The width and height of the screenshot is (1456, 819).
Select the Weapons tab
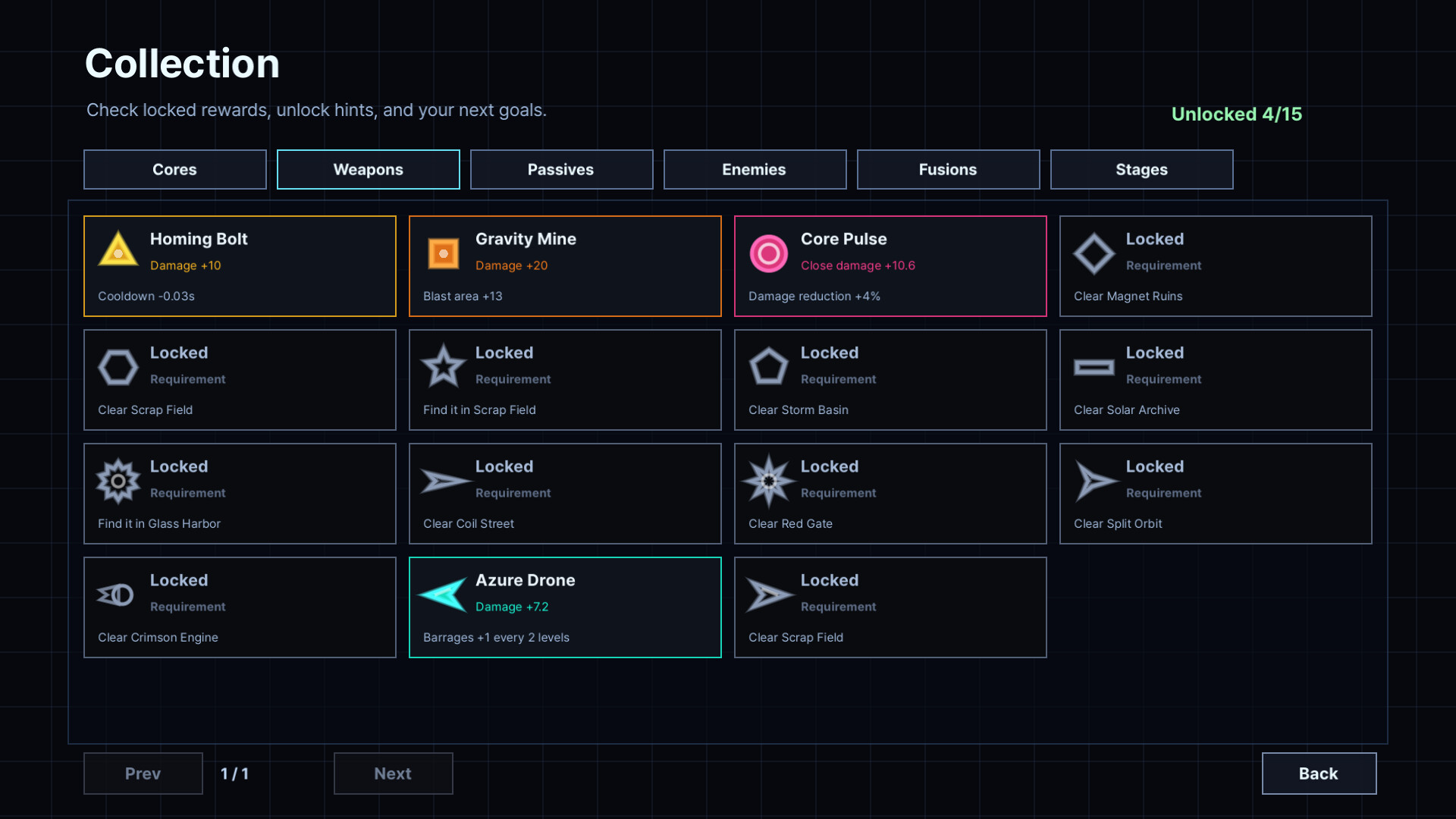(x=369, y=169)
